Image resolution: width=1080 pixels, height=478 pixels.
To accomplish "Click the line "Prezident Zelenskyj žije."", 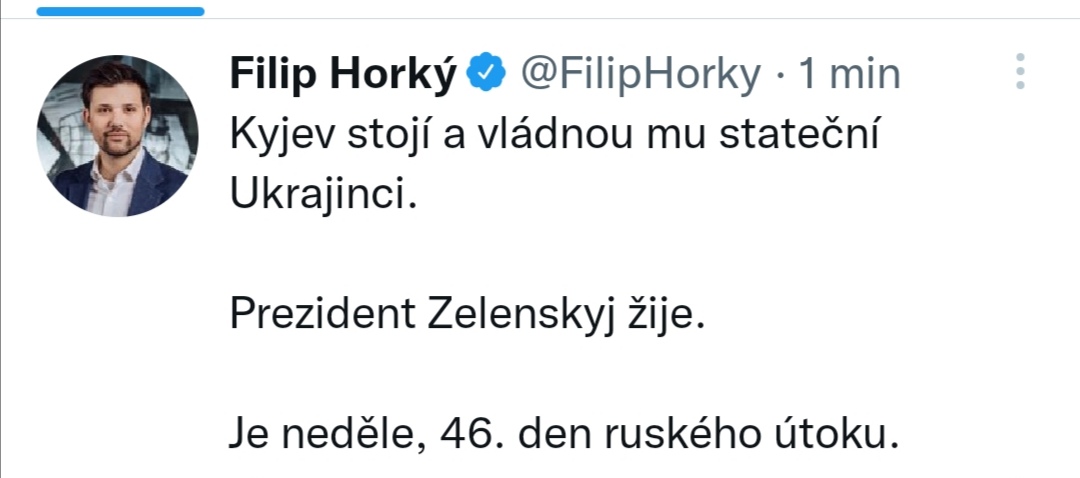I will click(x=468, y=316).
